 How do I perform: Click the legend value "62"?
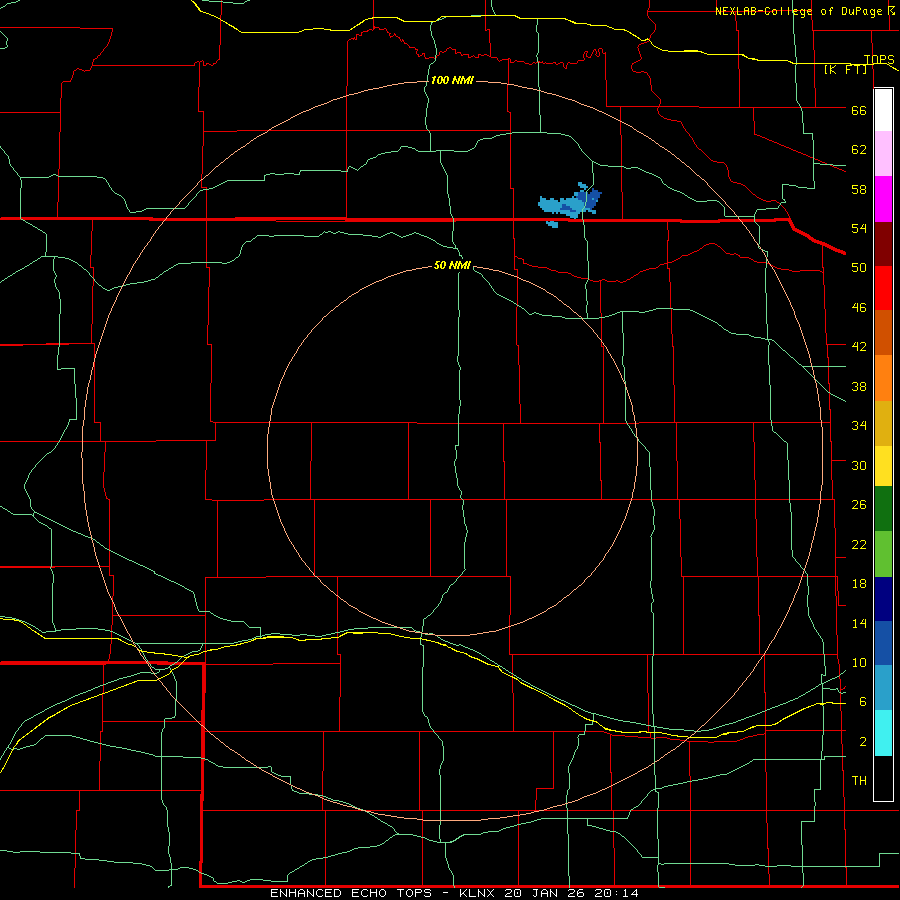pos(859,150)
